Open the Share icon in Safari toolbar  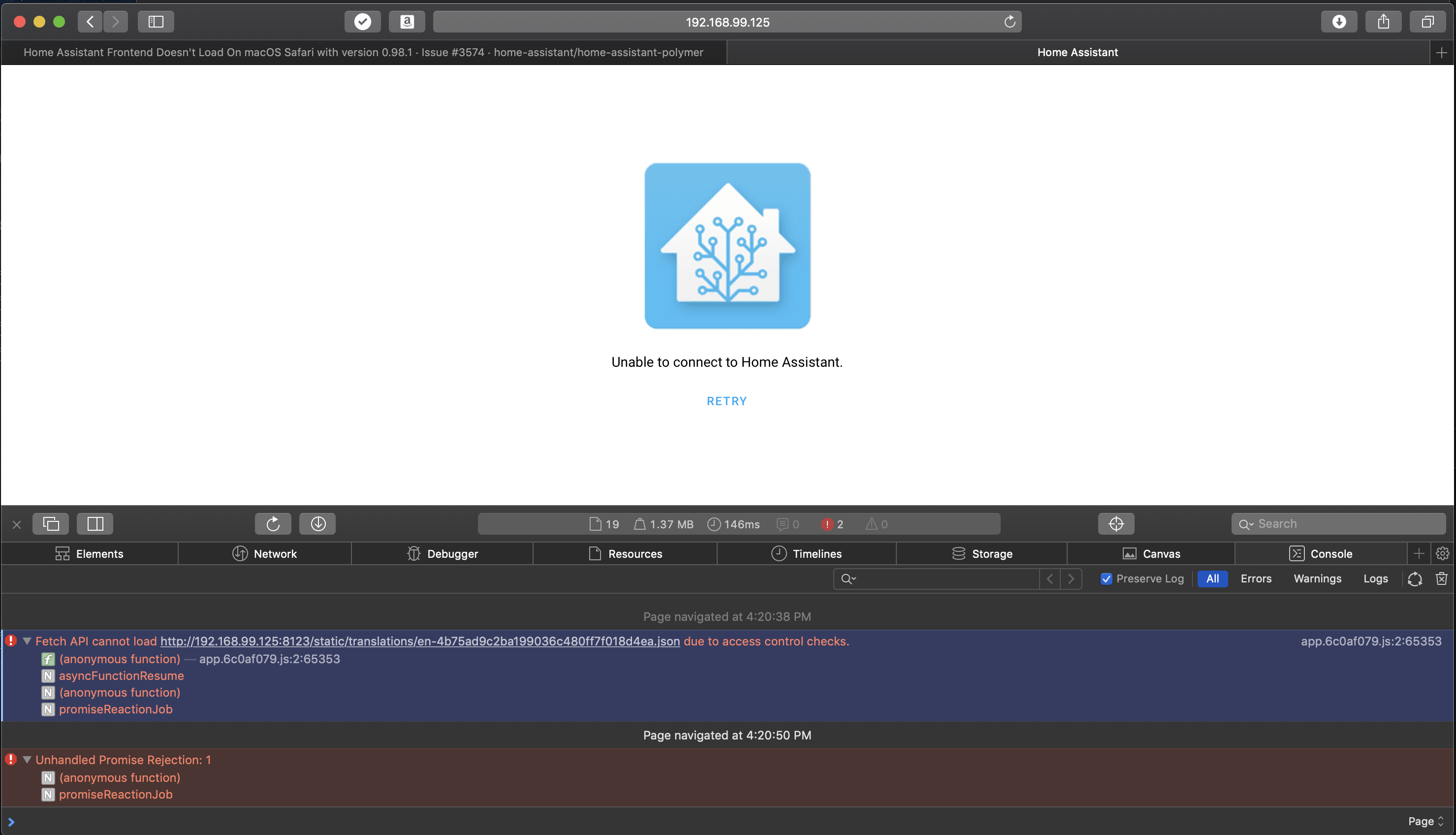pos(1383,22)
